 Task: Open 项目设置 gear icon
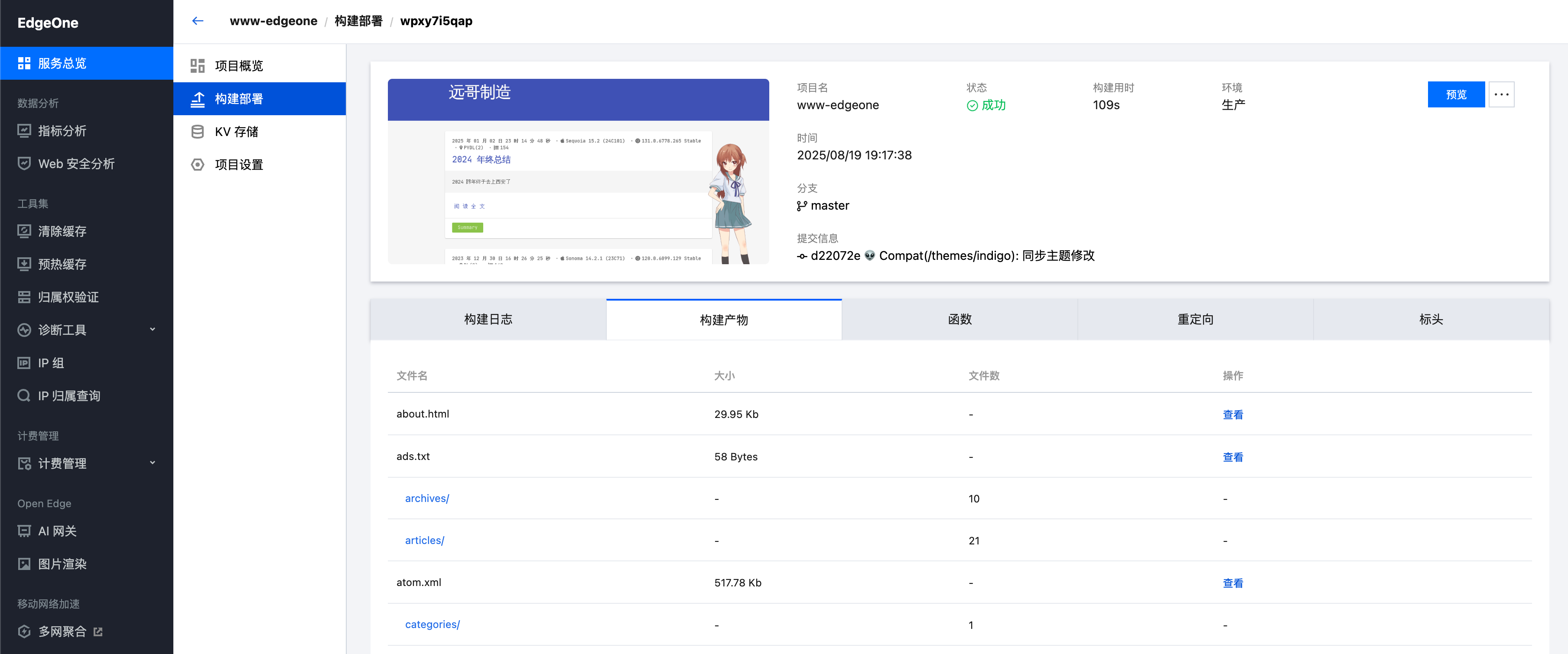click(197, 165)
